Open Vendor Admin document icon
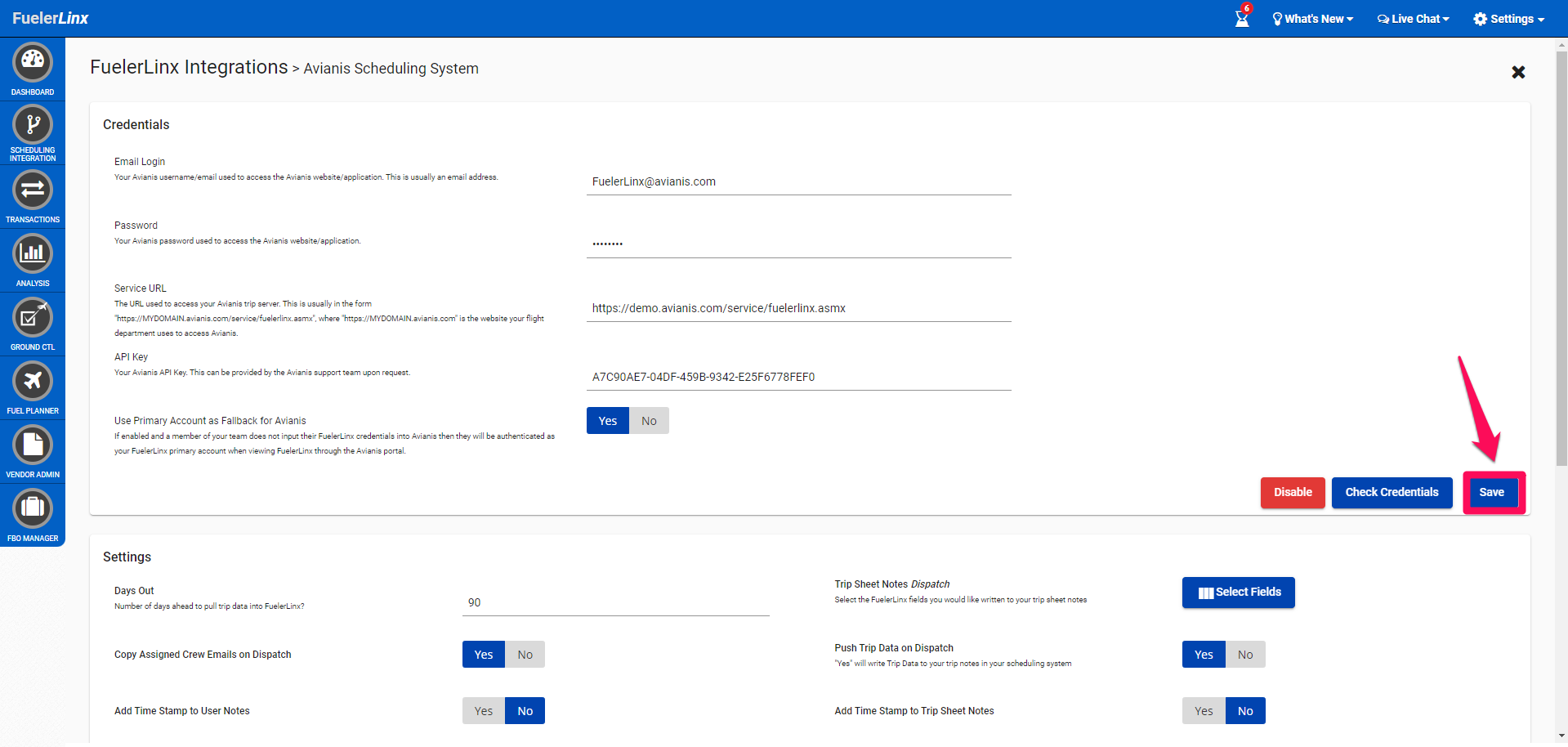The width and height of the screenshot is (1568, 747). (x=33, y=445)
